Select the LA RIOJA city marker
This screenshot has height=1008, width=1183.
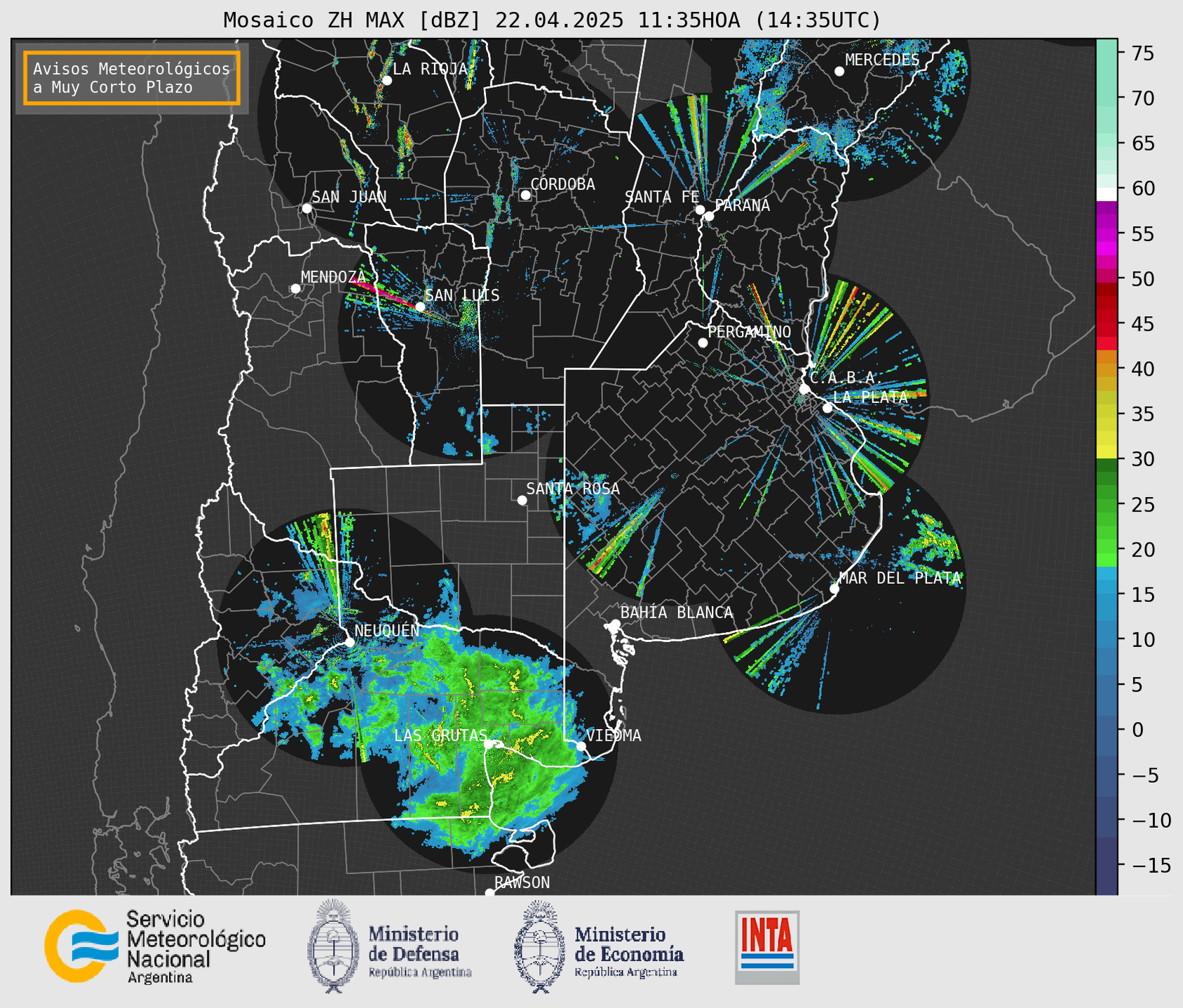click(386, 81)
